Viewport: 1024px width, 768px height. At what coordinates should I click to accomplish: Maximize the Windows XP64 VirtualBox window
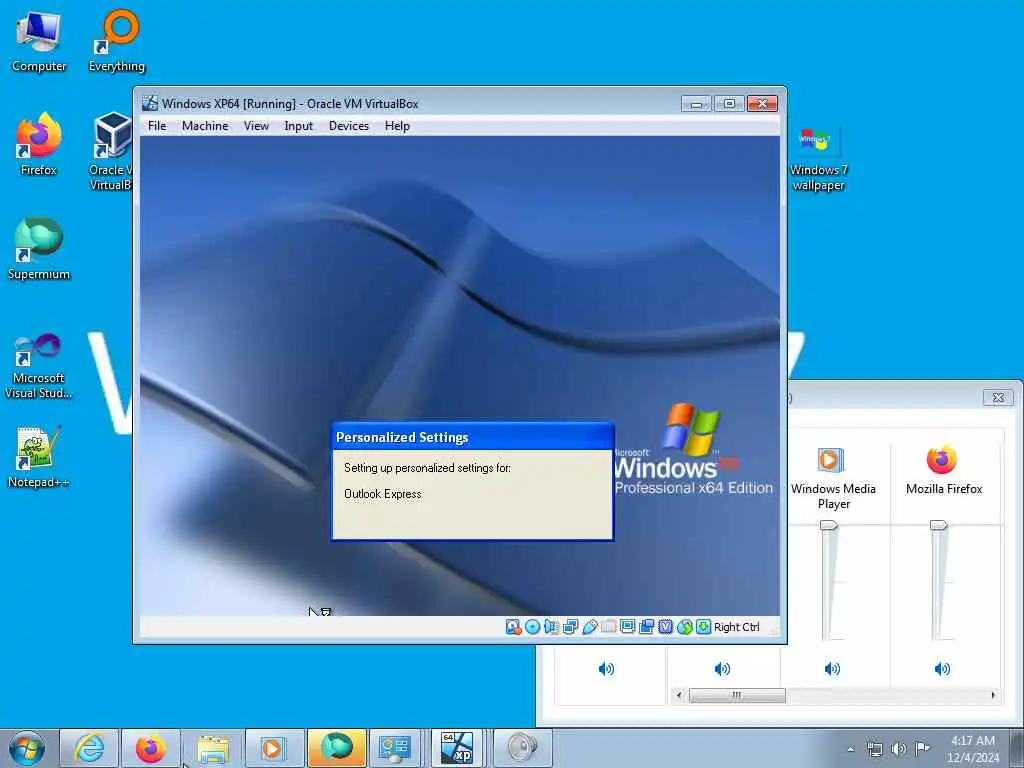[x=729, y=104]
